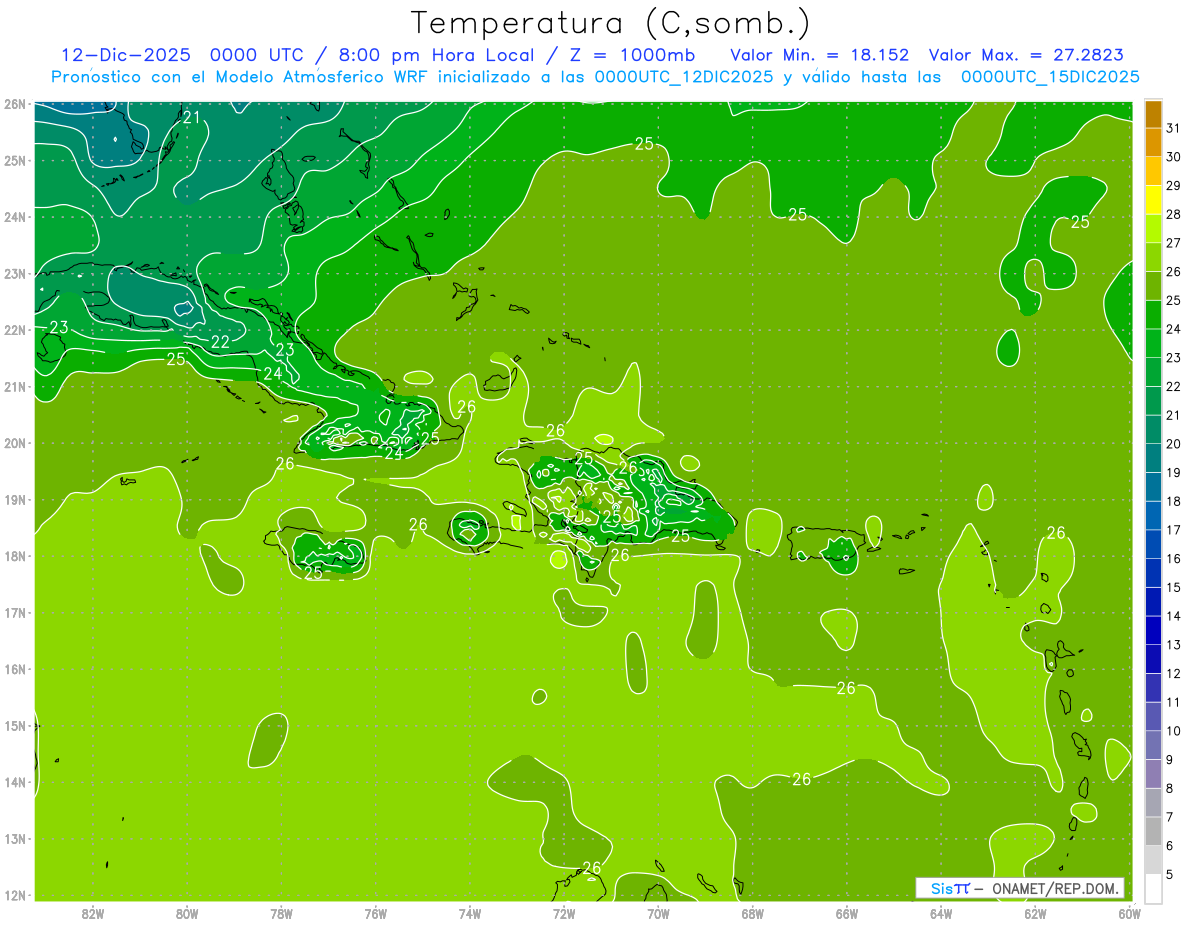The height and width of the screenshot is (927, 1200).
Task: Click the 17N latitude axis label
Action: (15, 612)
